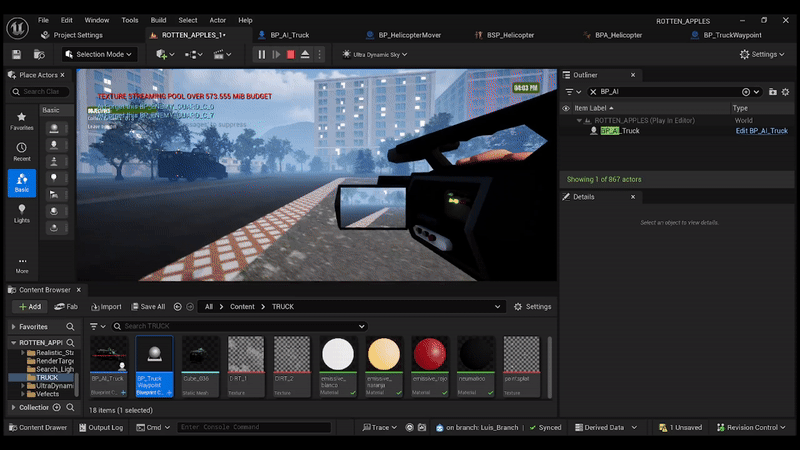Open the Actor menu
The height and width of the screenshot is (450, 800).
(218, 20)
